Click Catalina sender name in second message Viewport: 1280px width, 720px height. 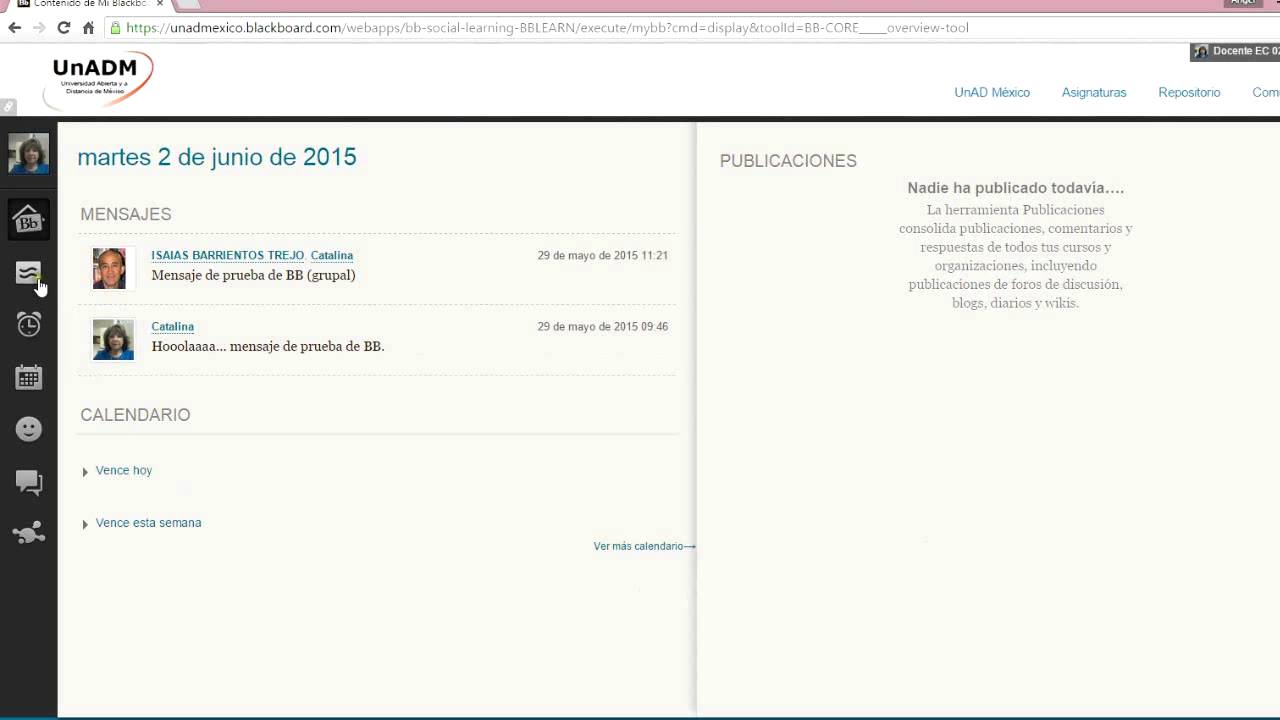(173, 327)
